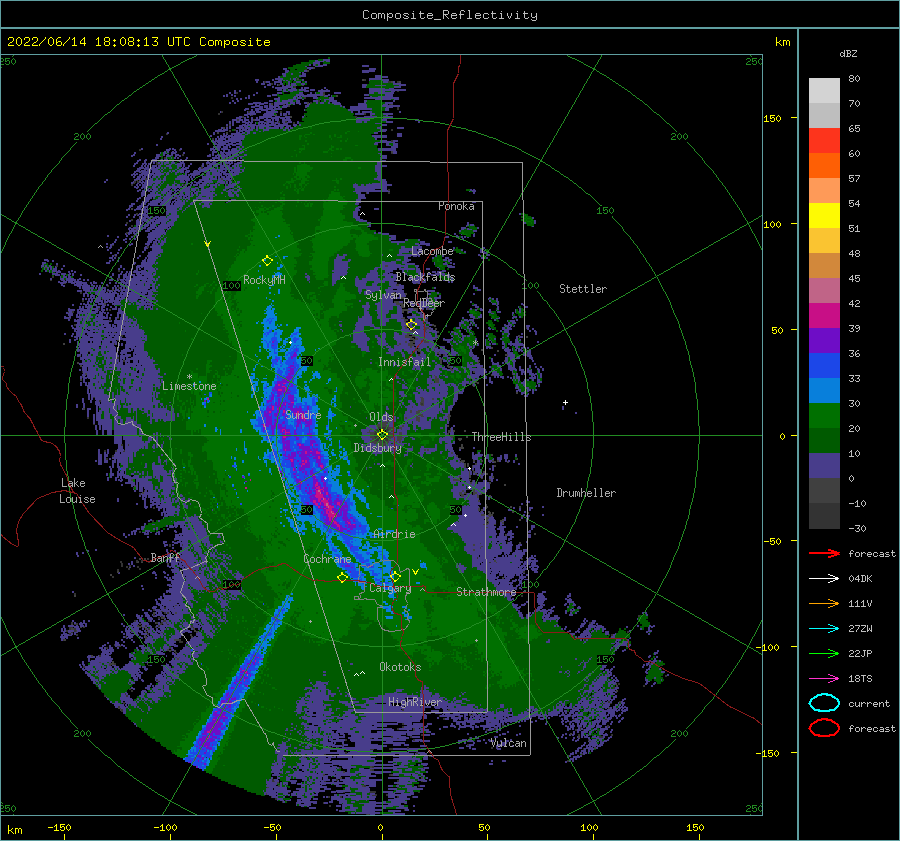Screen dimensions: 900x841
Task: Click the Didsbury city label
Action: [377, 448]
